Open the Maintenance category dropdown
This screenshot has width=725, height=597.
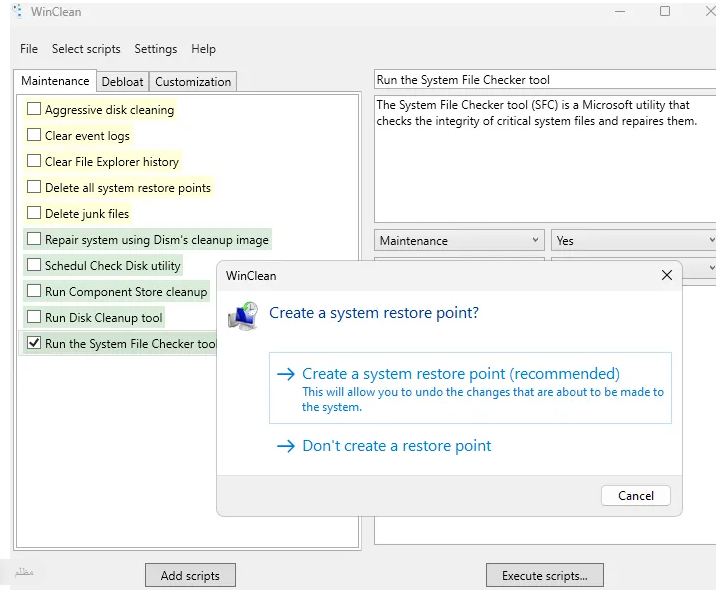coord(459,240)
